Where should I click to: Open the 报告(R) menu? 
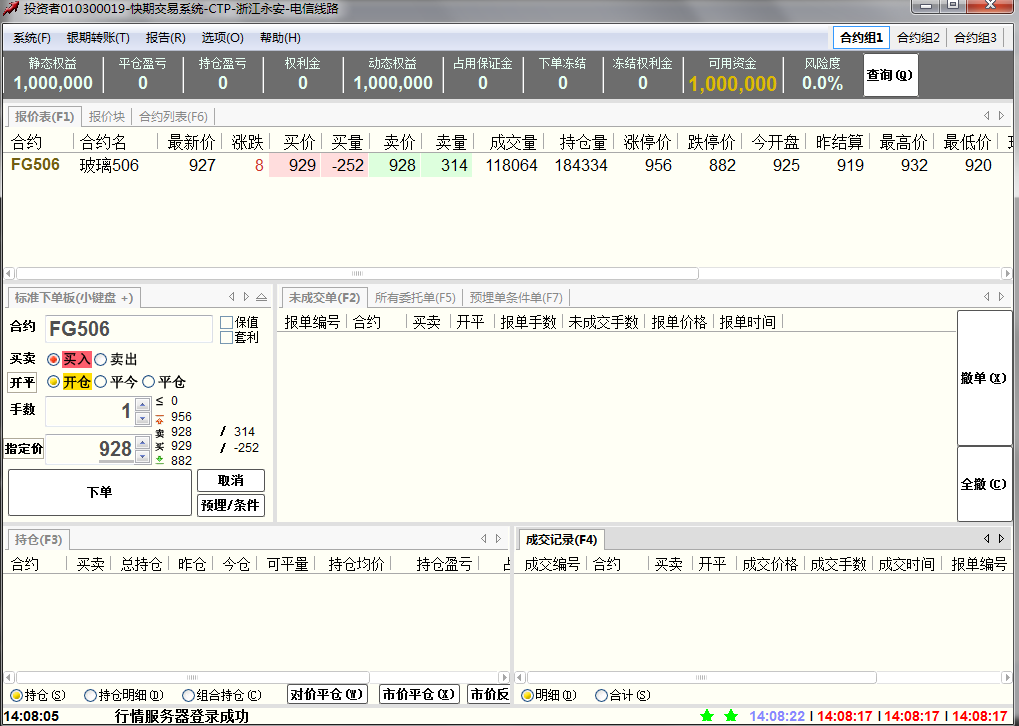[166, 38]
